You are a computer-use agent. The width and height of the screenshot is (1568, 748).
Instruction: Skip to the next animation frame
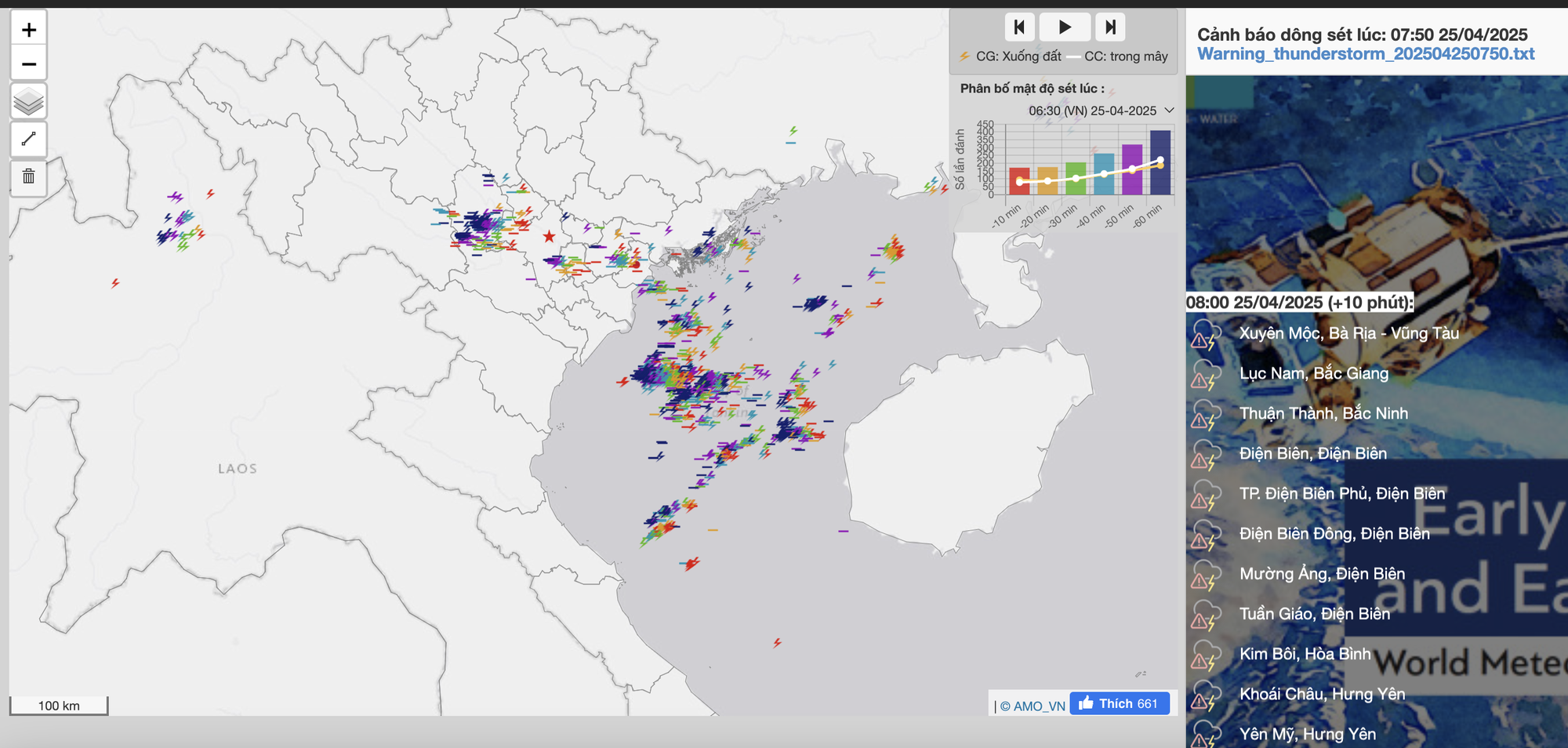click(1110, 27)
